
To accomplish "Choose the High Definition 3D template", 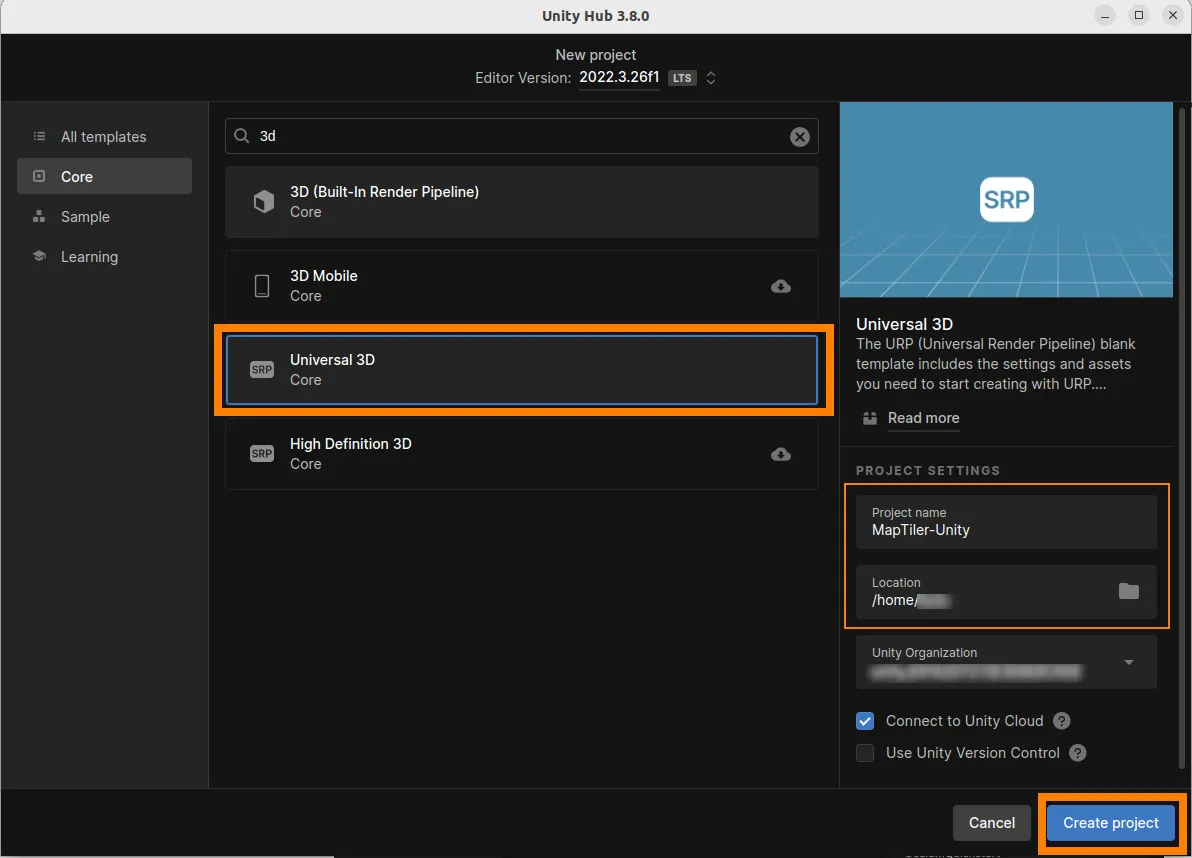I will 522,454.
